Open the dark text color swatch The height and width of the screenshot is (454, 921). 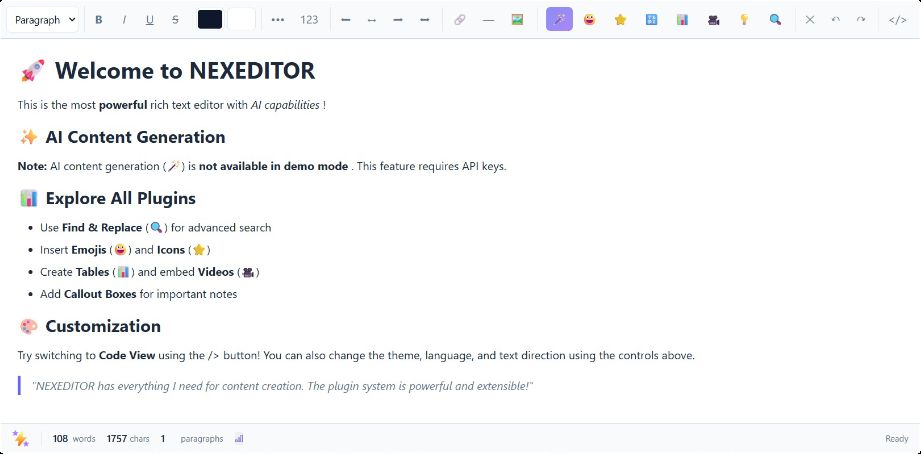[x=210, y=19]
